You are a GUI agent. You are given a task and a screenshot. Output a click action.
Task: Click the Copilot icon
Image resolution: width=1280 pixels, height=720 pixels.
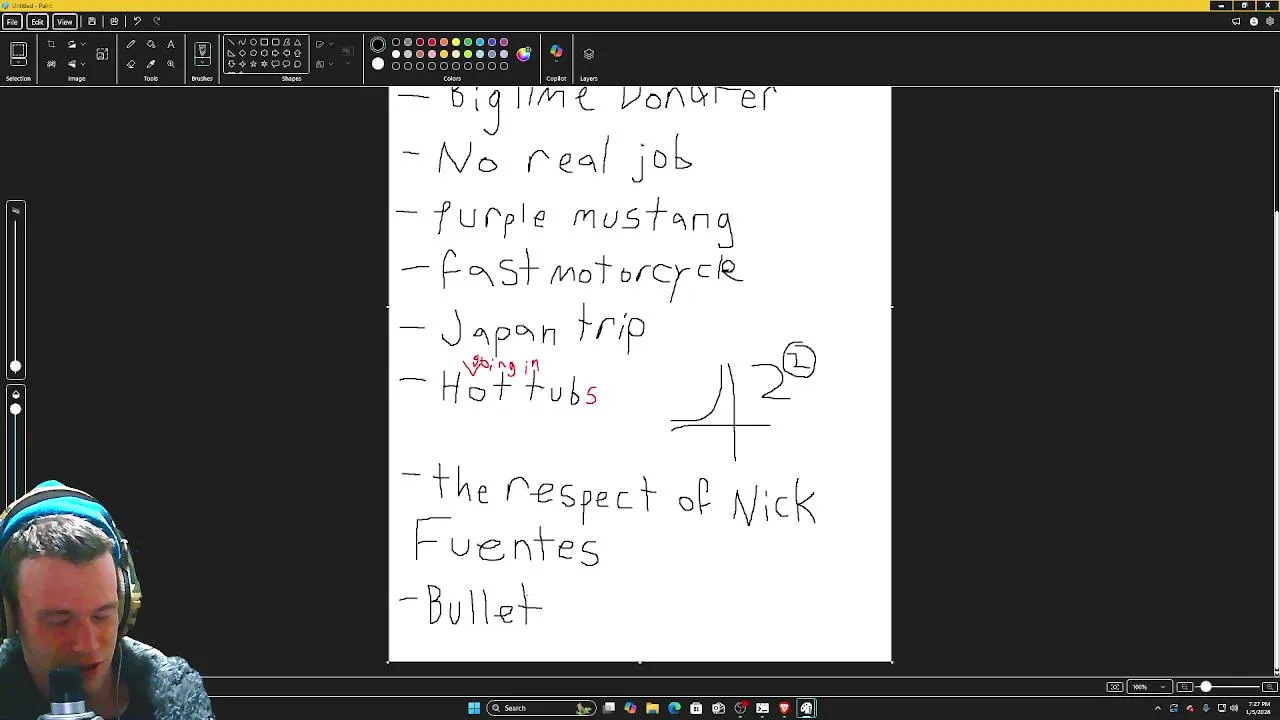point(556,53)
